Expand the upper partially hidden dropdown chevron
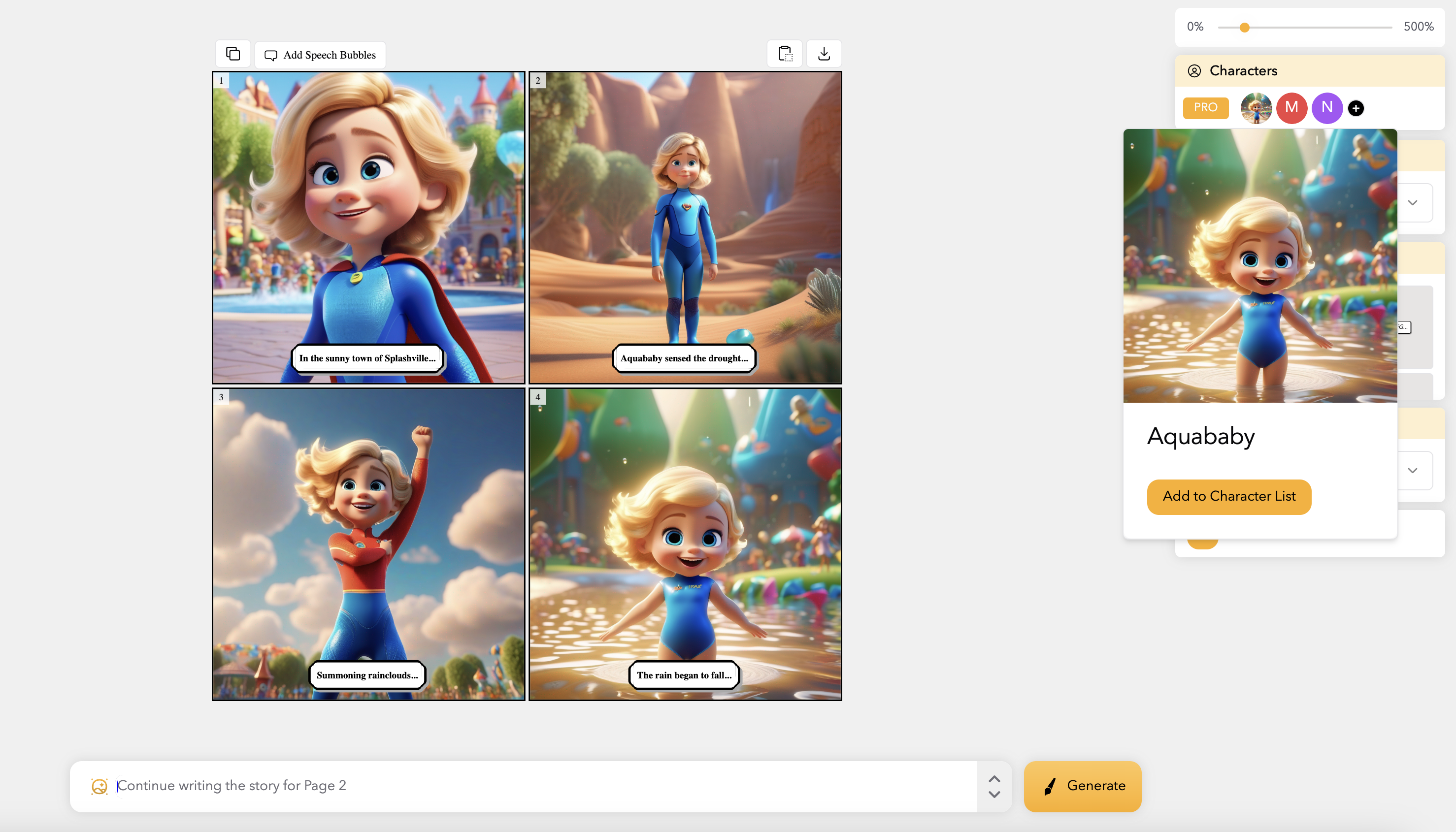The height and width of the screenshot is (832, 1456). click(x=1413, y=203)
